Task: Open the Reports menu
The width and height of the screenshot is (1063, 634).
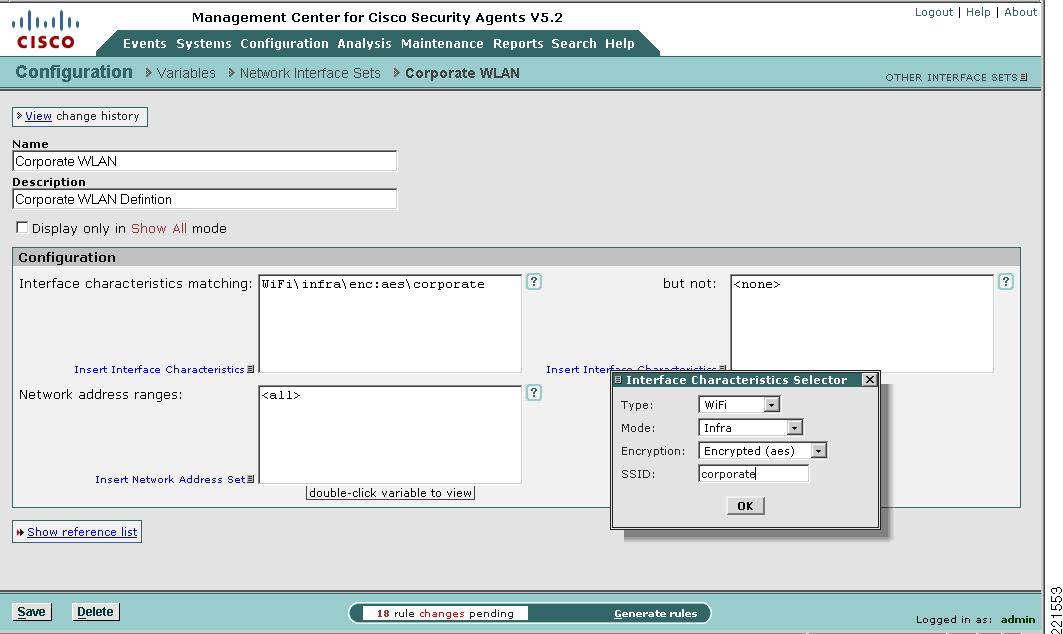Action: (518, 43)
